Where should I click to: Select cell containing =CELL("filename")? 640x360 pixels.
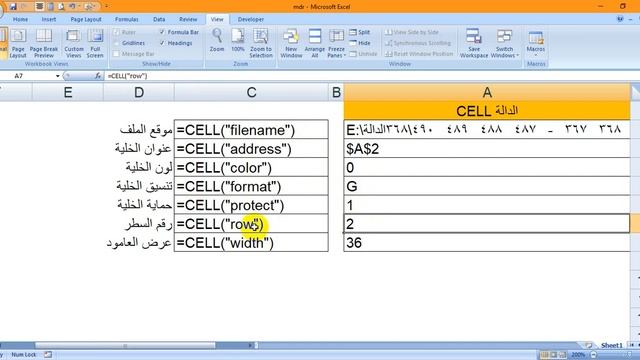pos(251,130)
